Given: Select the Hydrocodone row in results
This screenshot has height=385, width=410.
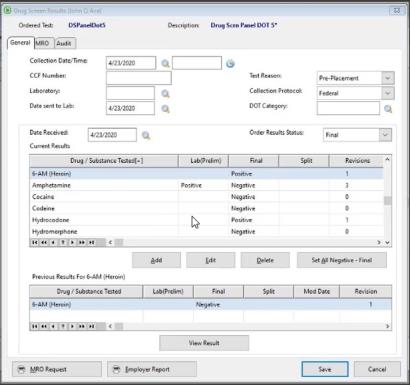Looking at the screenshot, I should click(x=207, y=220).
